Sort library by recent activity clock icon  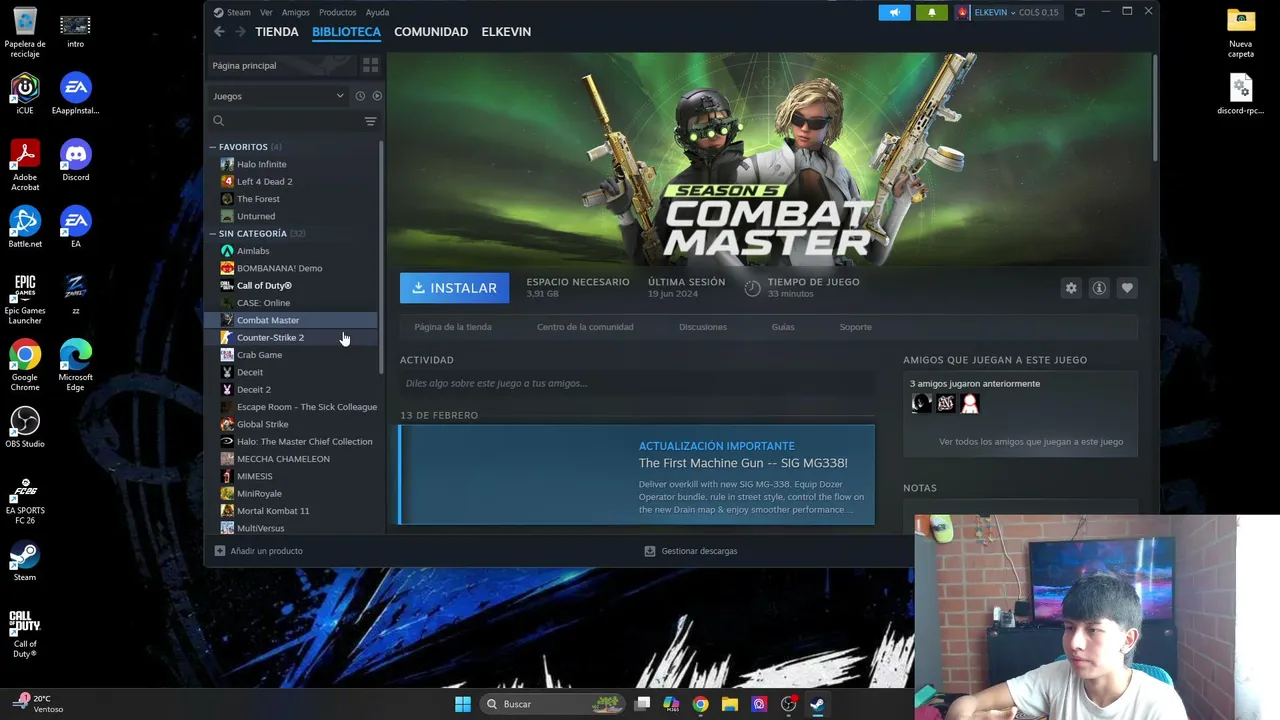coord(360,96)
